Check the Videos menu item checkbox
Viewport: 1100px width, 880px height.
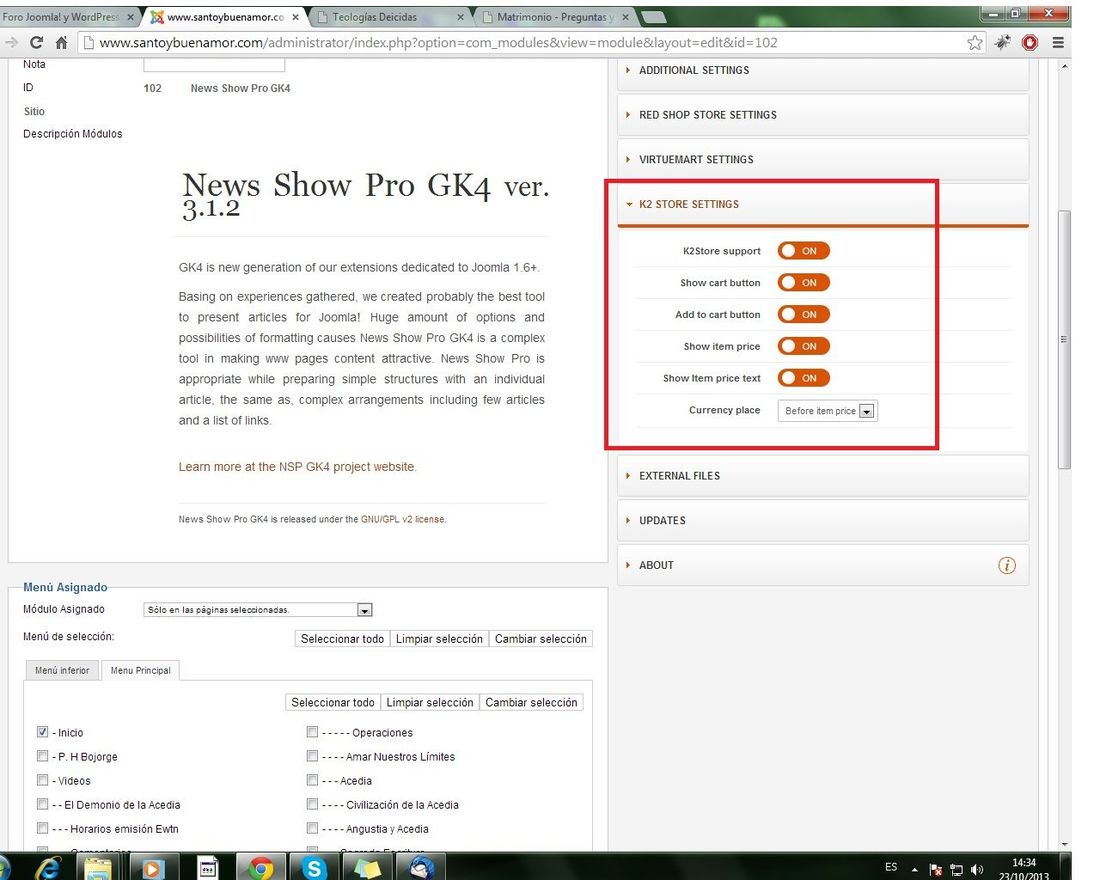(43, 780)
